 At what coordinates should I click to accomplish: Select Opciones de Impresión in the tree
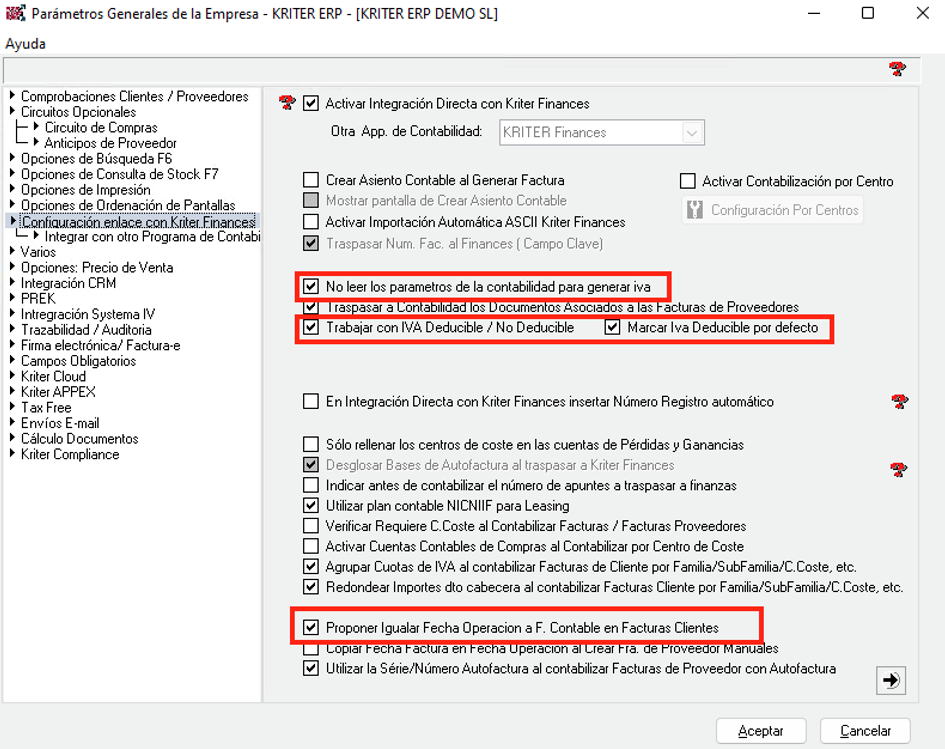86,190
